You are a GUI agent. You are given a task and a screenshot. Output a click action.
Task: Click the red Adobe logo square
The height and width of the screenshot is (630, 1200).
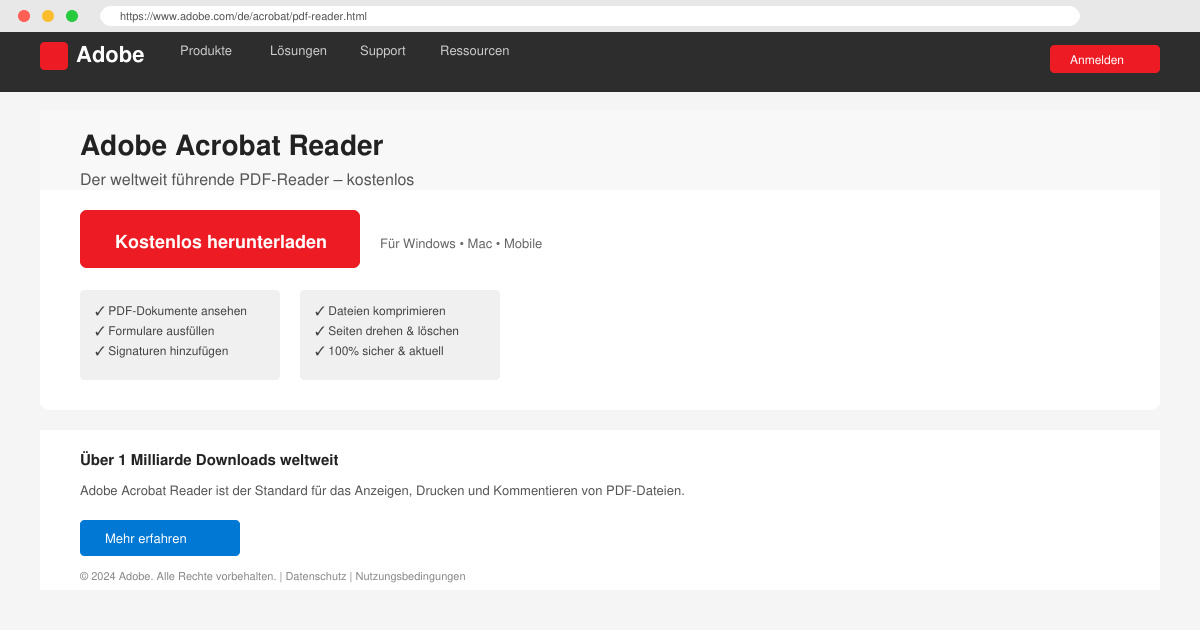click(54, 56)
